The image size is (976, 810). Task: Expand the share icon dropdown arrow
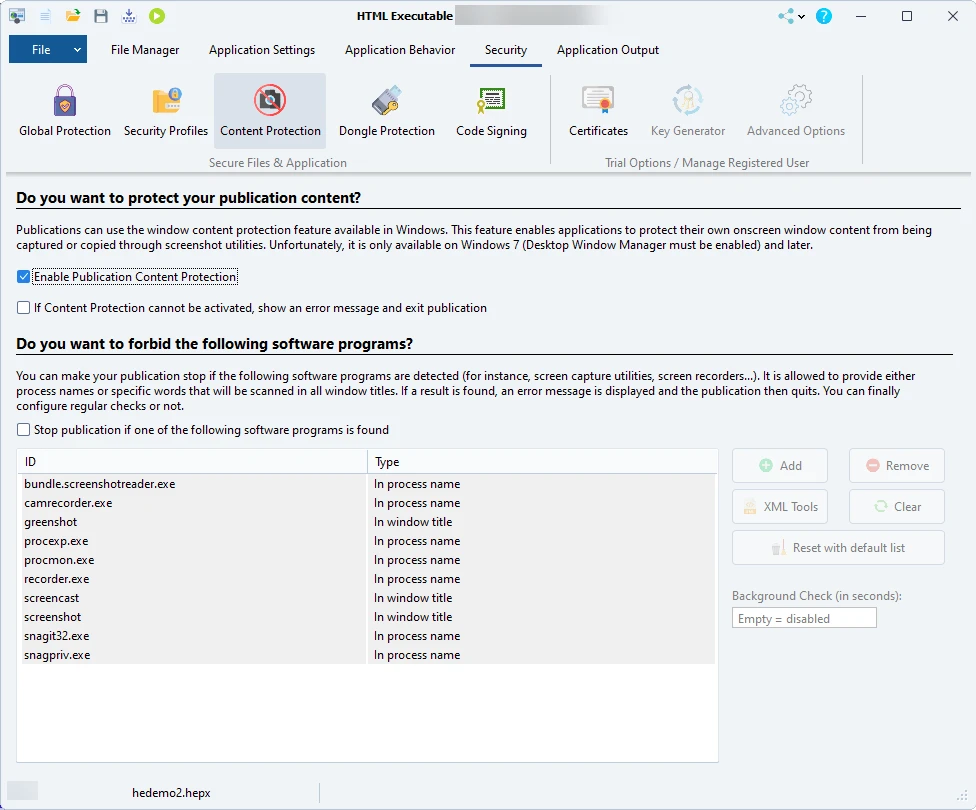[803, 17]
